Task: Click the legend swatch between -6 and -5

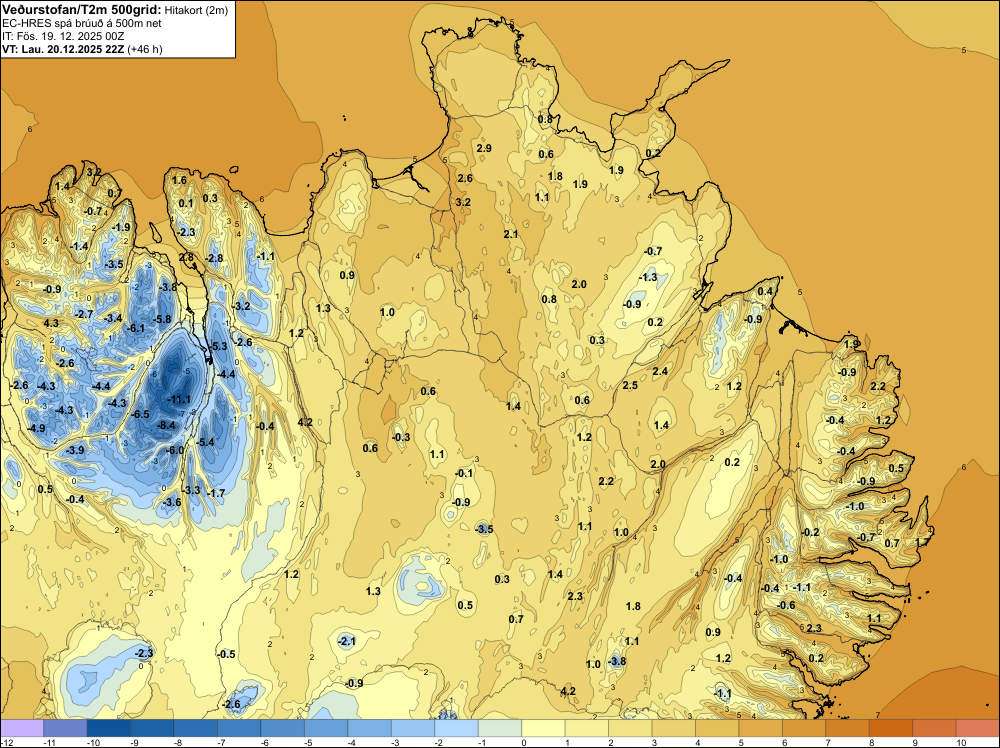Action: 283,728
